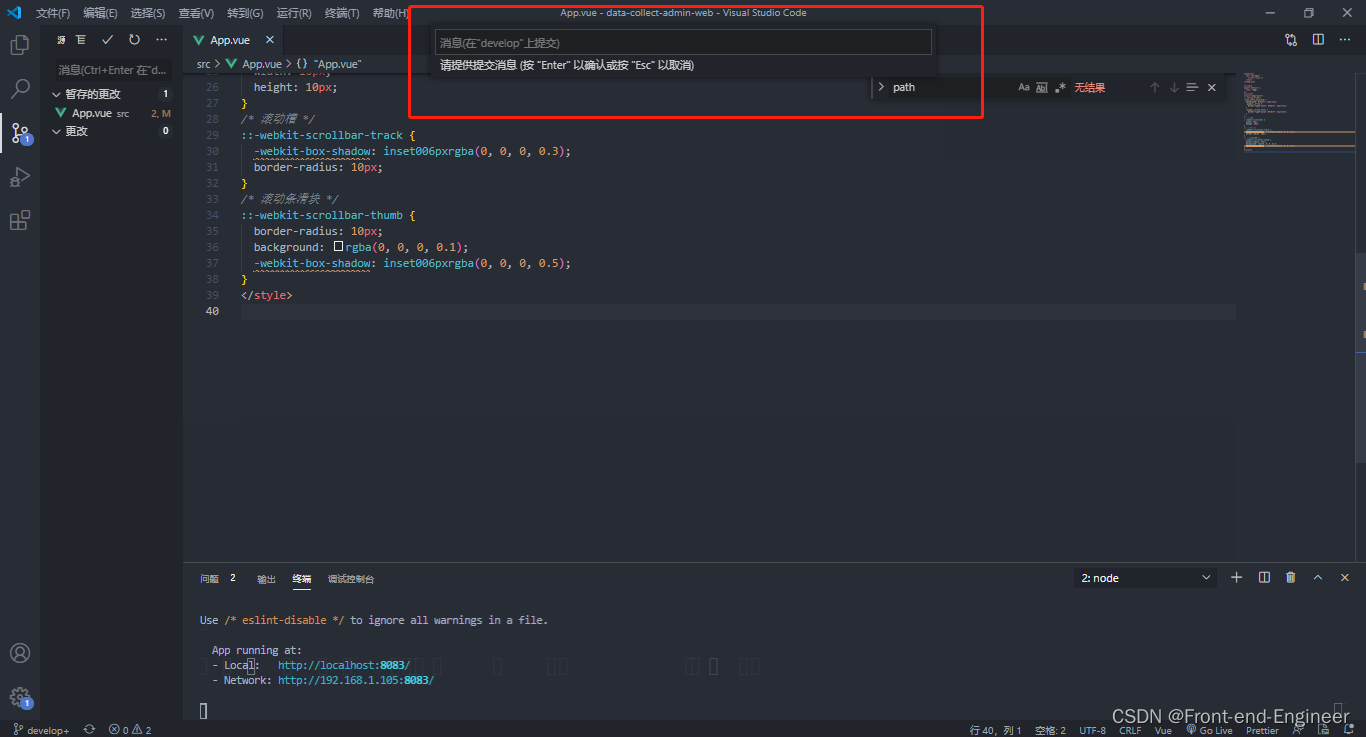Viewport: 1366px width, 737px height.
Task: Change the CRLF end of line setting
Action: click(1130, 730)
